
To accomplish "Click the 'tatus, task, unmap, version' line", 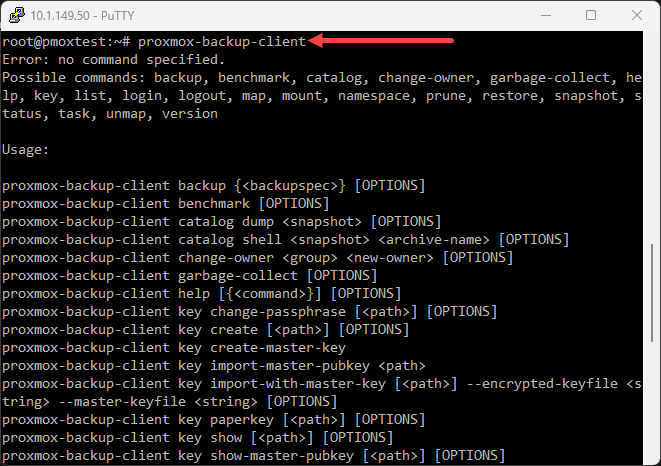I will tap(110, 113).
